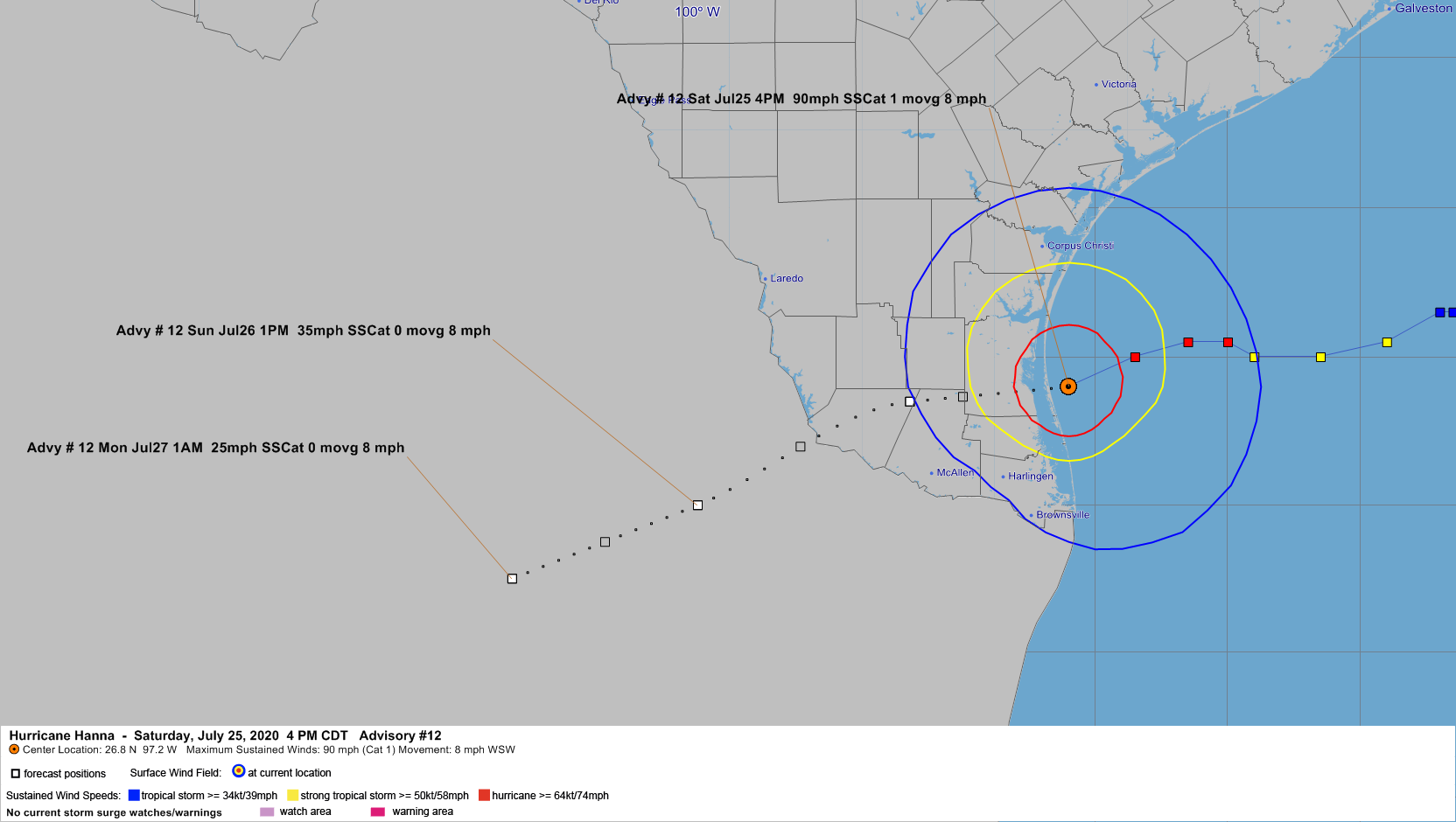Click the red track square farthest east
Image resolution: width=1456 pixels, height=822 pixels.
1228,342
